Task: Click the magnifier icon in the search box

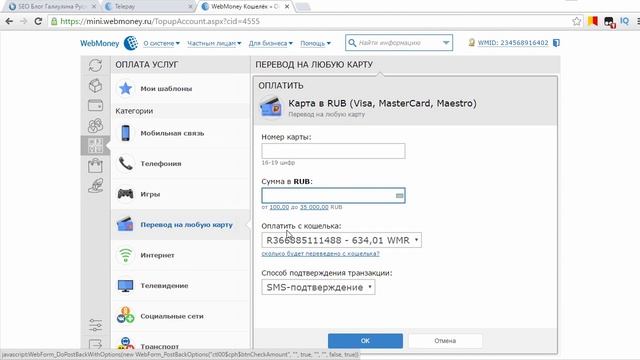Action: tap(352, 43)
